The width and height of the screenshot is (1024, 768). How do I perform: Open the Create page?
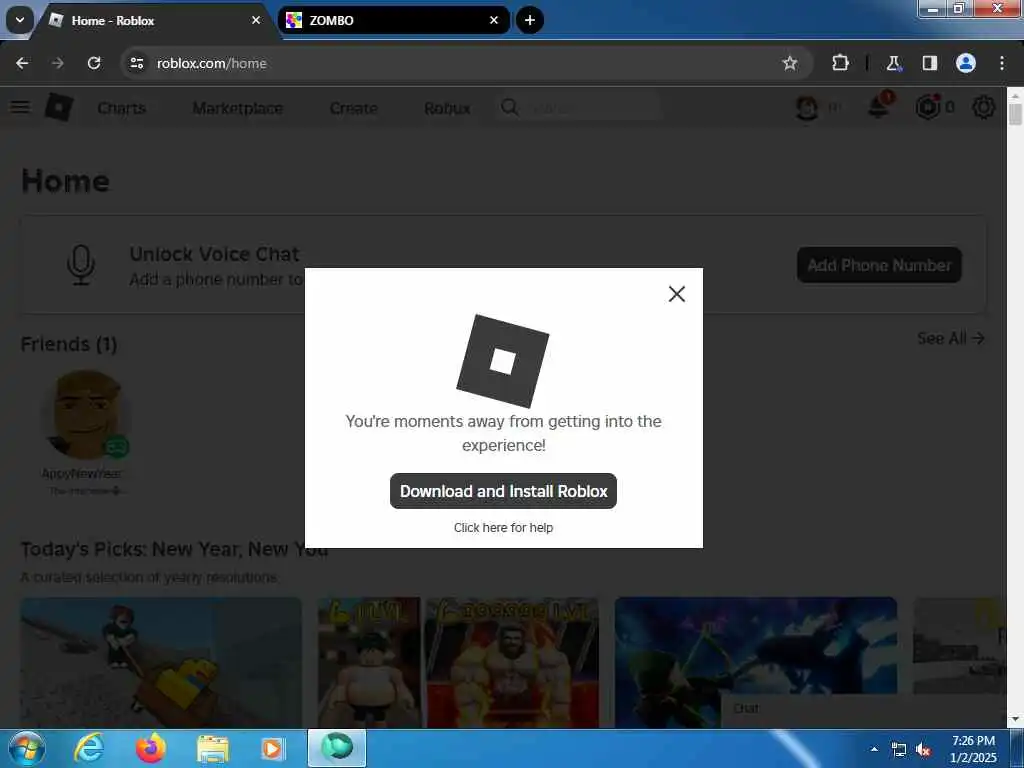pyautogui.click(x=353, y=108)
